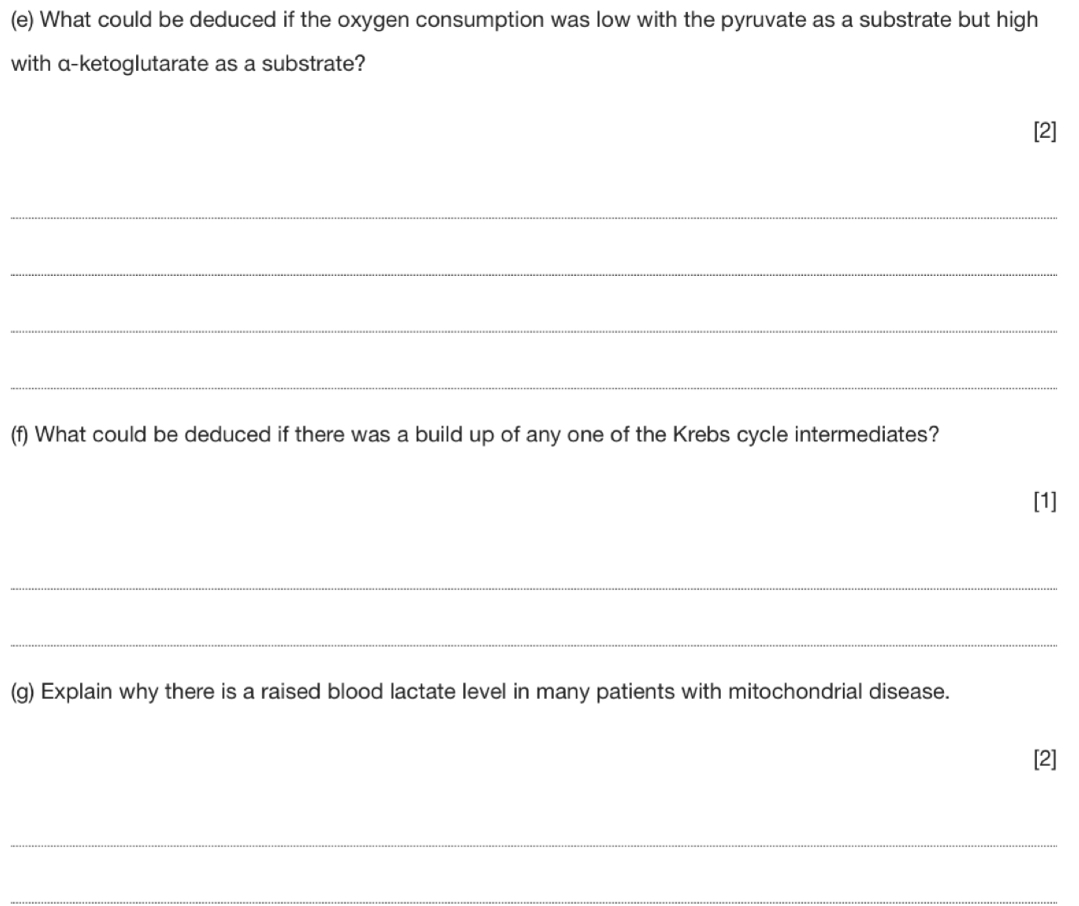The image size is (1079, 906).
Task: Click the [1] mark label for question (f)
Action: click(1044, 503)
